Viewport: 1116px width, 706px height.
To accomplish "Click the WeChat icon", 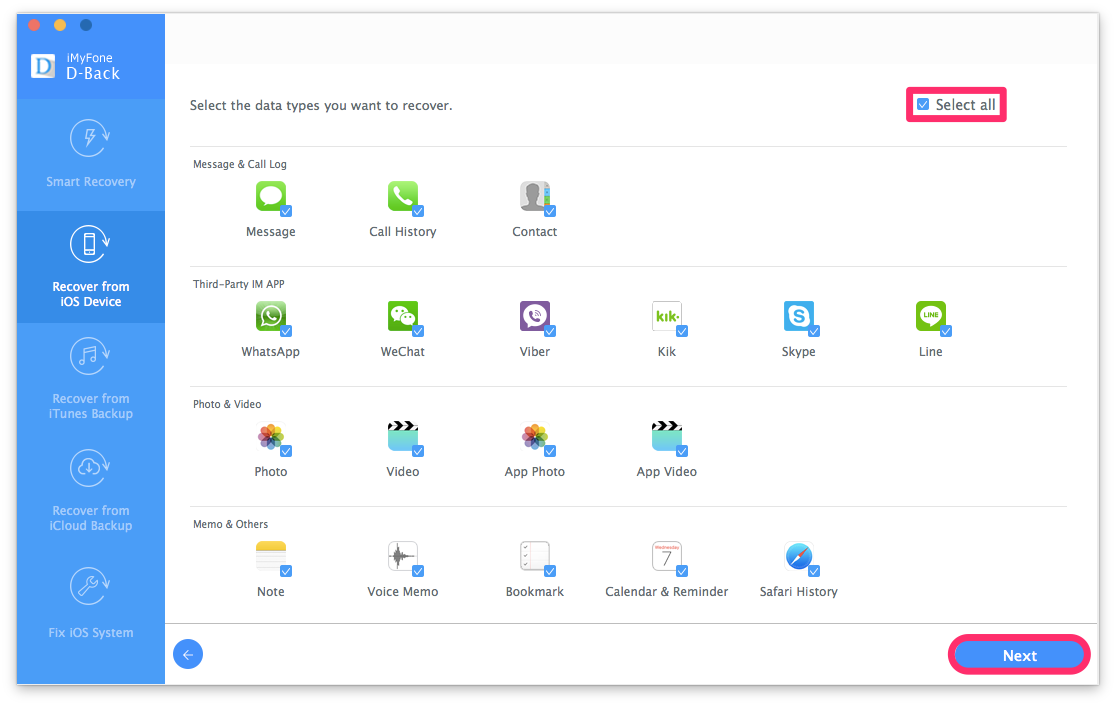I will pos(403,316).
